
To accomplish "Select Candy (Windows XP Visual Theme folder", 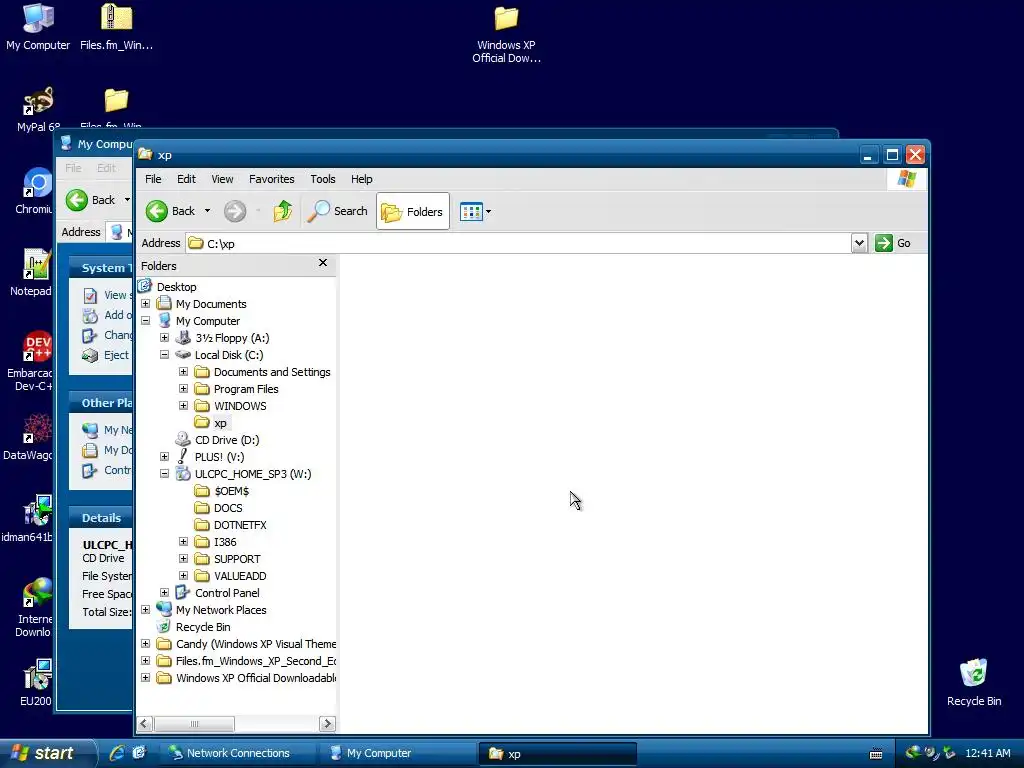I will [x=255, y=644].
